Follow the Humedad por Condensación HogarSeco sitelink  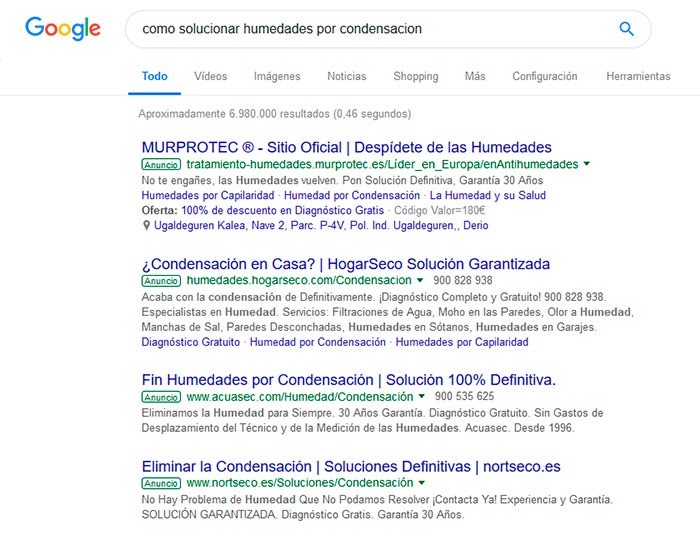pos(317,342)
